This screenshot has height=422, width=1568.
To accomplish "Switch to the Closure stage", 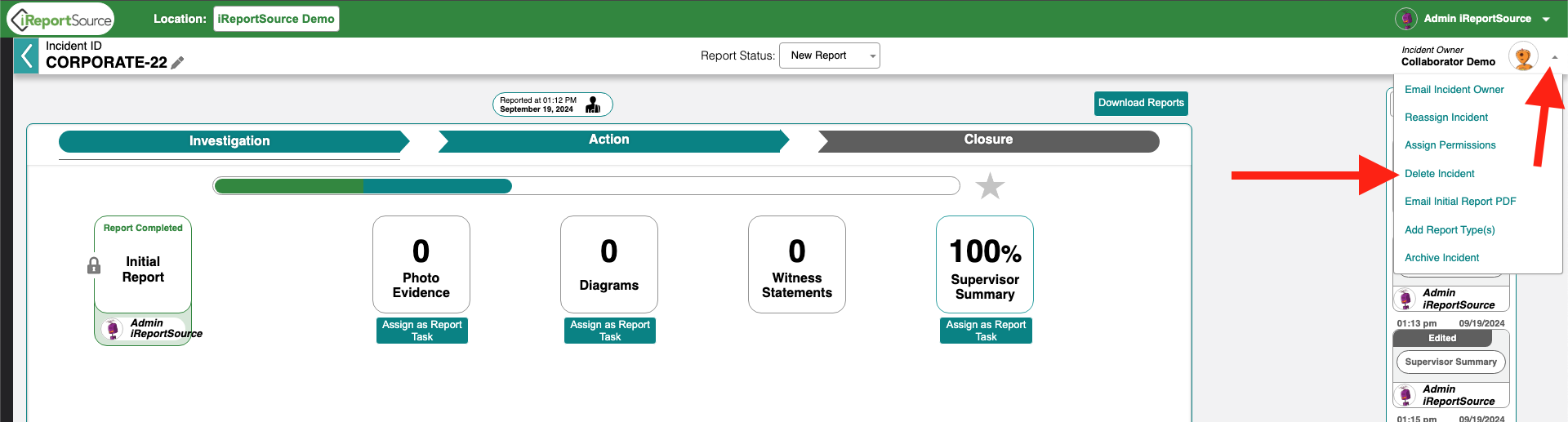I will pyautogui.click(x=988, y=140).
